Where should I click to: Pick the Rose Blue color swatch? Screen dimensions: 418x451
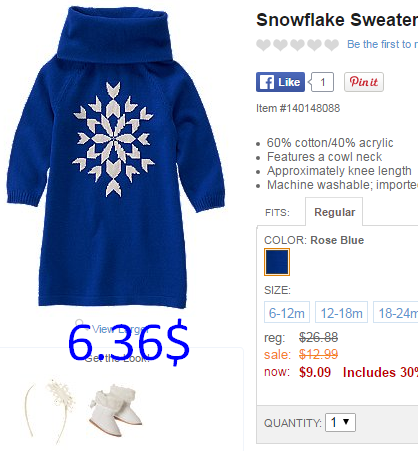[277, 262]
